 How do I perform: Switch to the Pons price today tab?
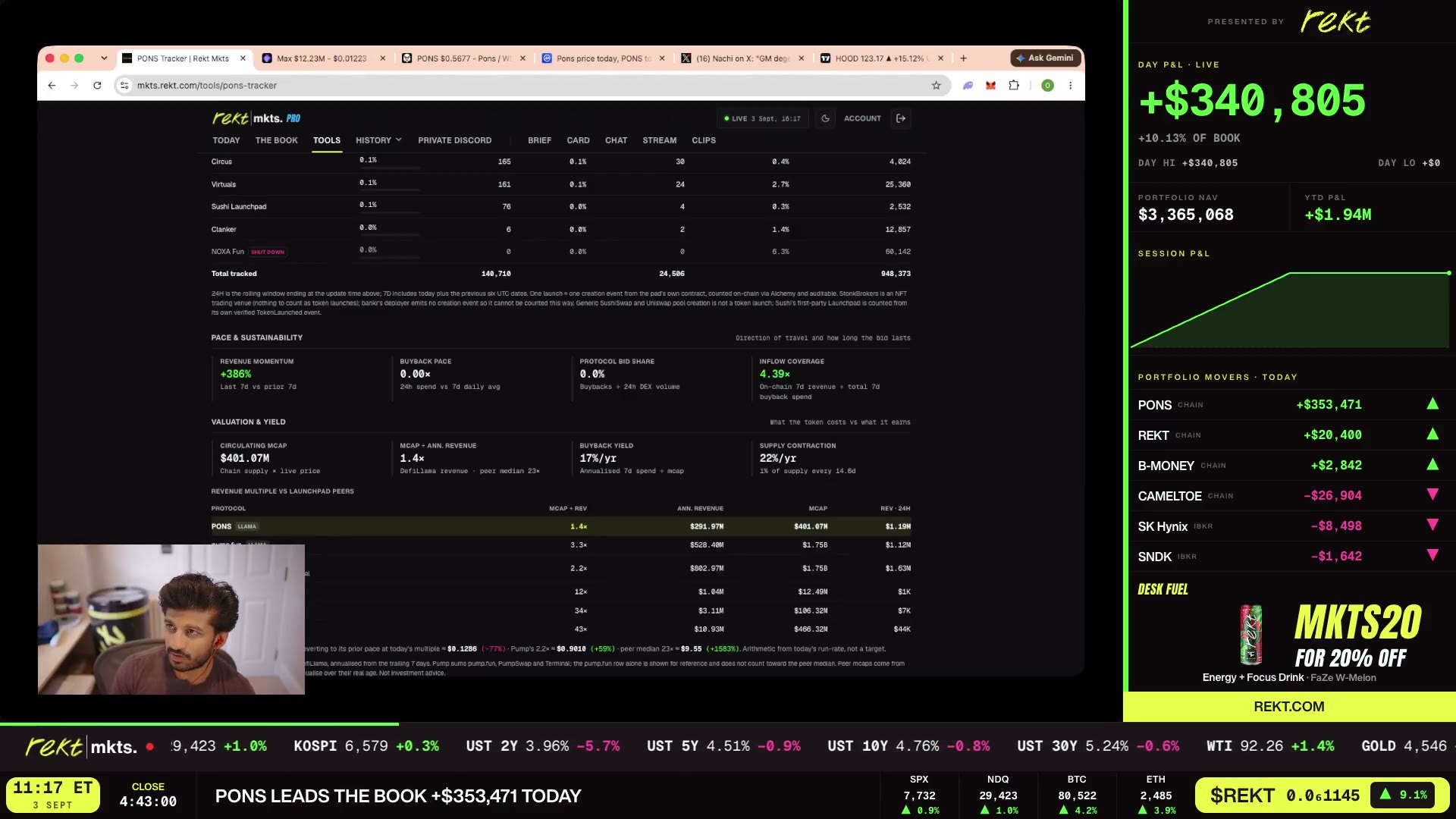click(x=603, y=58)
